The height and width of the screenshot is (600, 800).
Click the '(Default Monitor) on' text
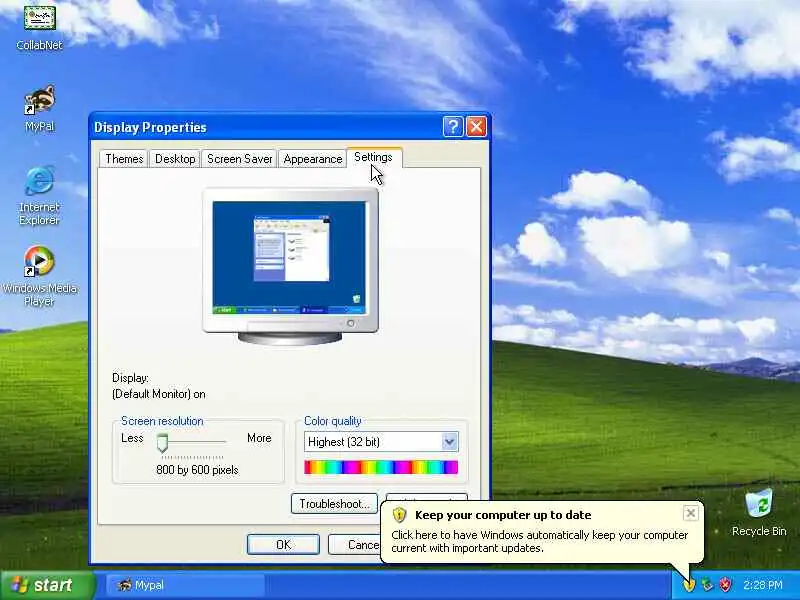159,394
